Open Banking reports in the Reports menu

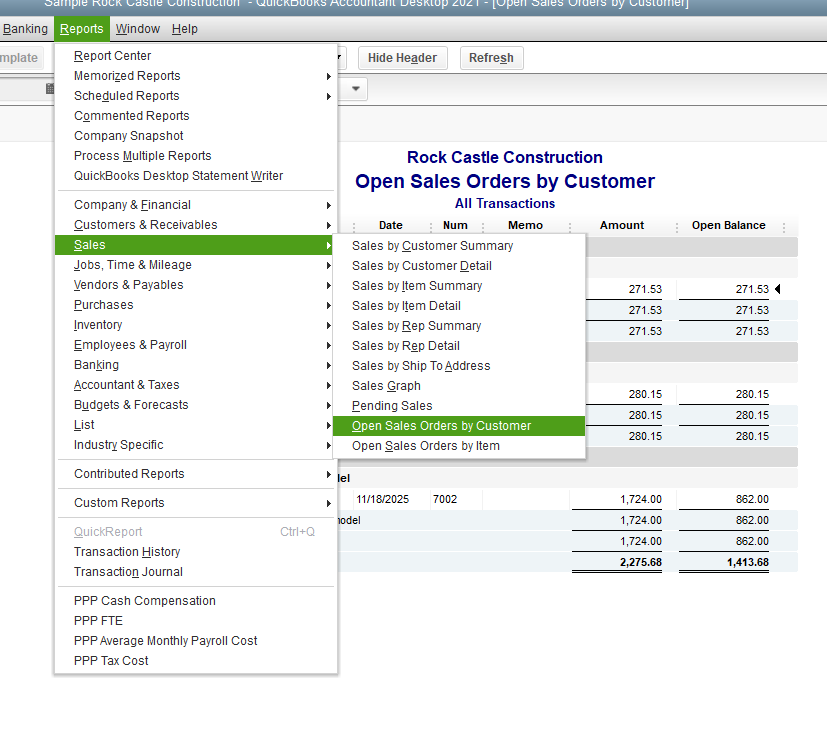(x=196, y=365)
